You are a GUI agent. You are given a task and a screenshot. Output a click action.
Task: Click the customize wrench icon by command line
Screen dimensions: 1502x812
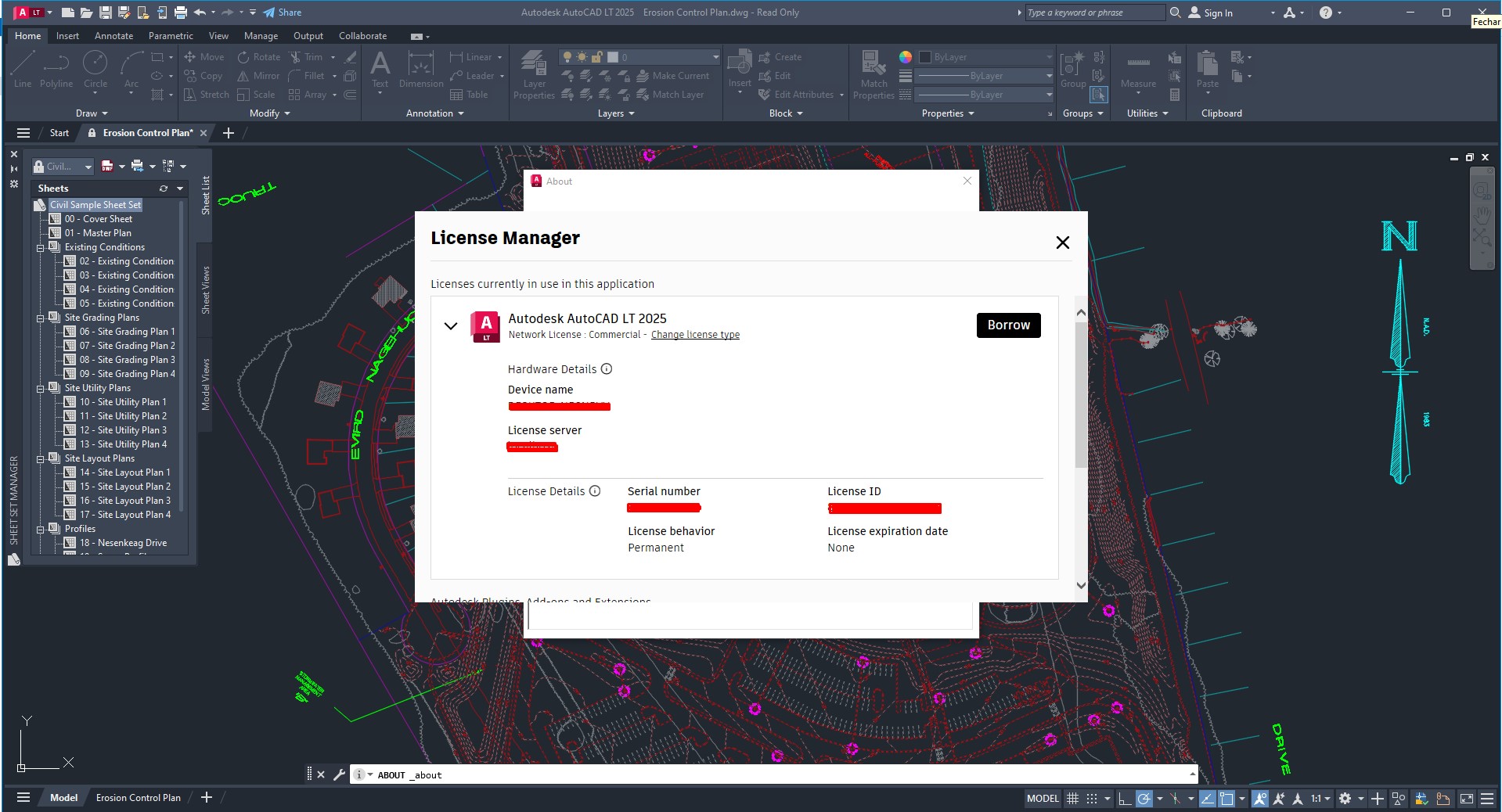point(339,774)
